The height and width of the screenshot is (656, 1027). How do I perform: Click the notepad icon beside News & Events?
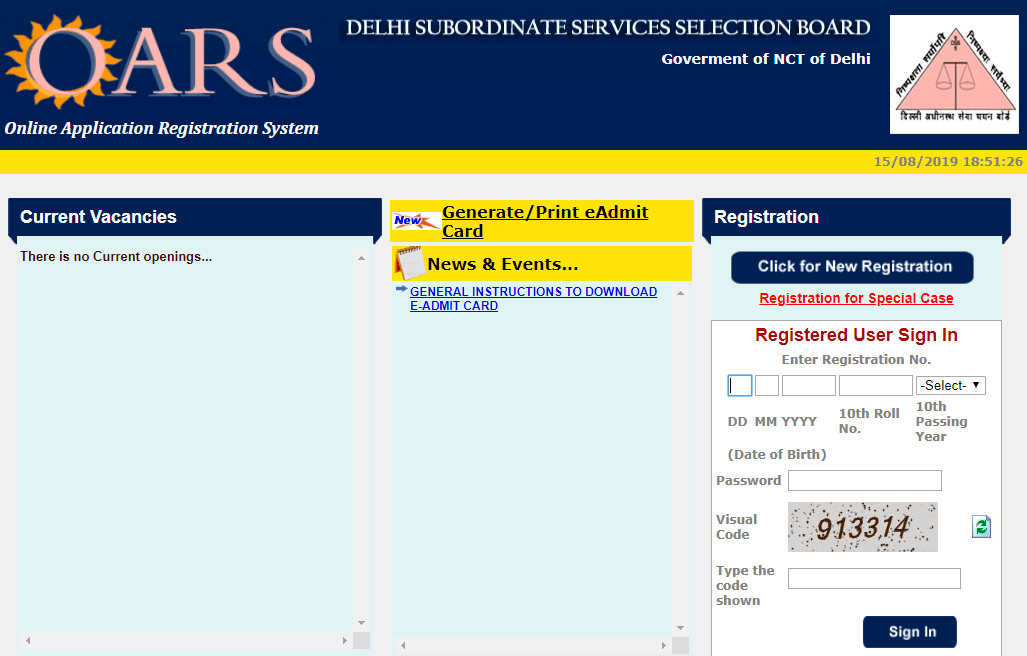pos(408,264)
